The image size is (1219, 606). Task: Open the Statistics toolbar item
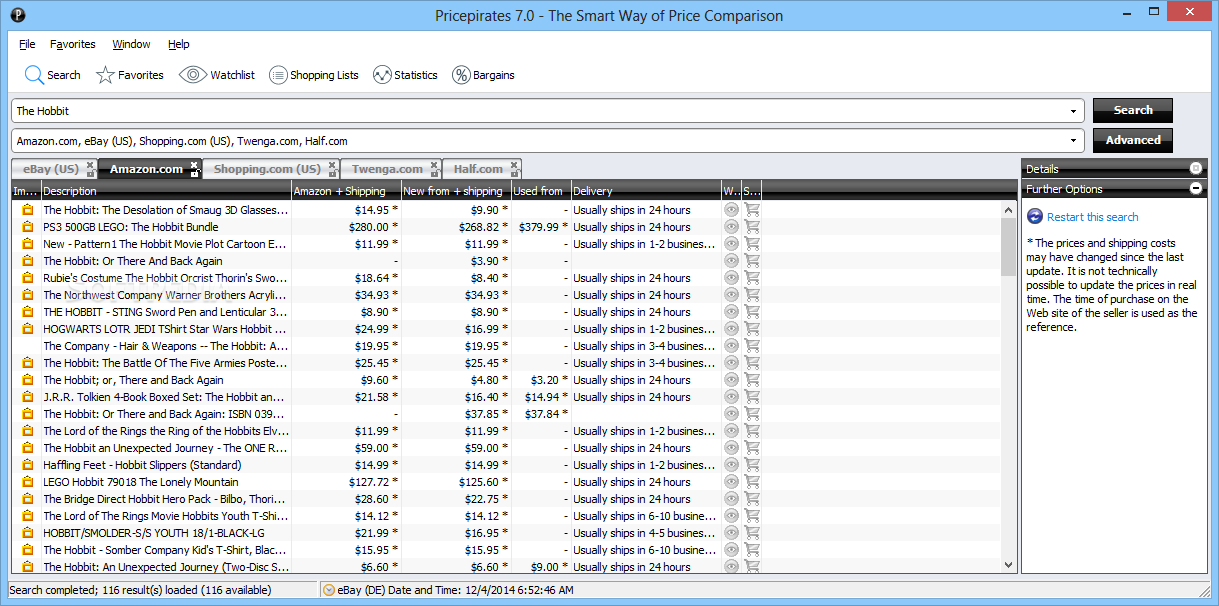pos(405,75)
